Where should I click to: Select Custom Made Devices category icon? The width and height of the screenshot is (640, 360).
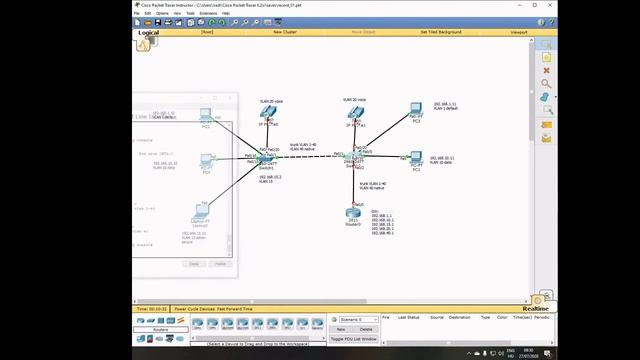(x=169, y=338)
